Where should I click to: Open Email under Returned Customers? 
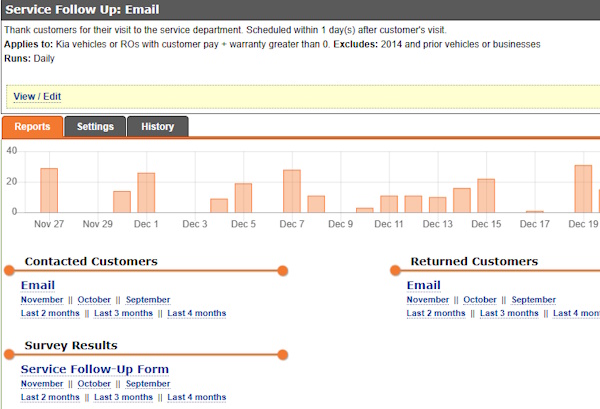point(423,285)
